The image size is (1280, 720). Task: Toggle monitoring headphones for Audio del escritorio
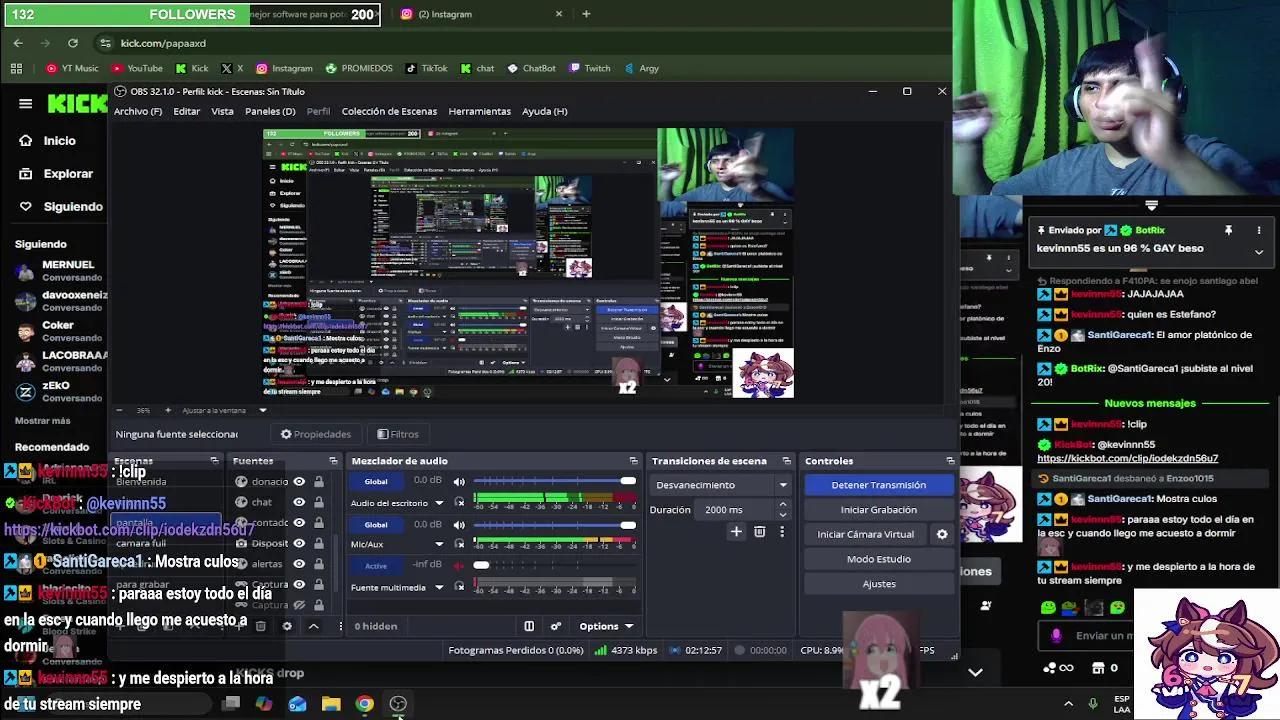459,503
